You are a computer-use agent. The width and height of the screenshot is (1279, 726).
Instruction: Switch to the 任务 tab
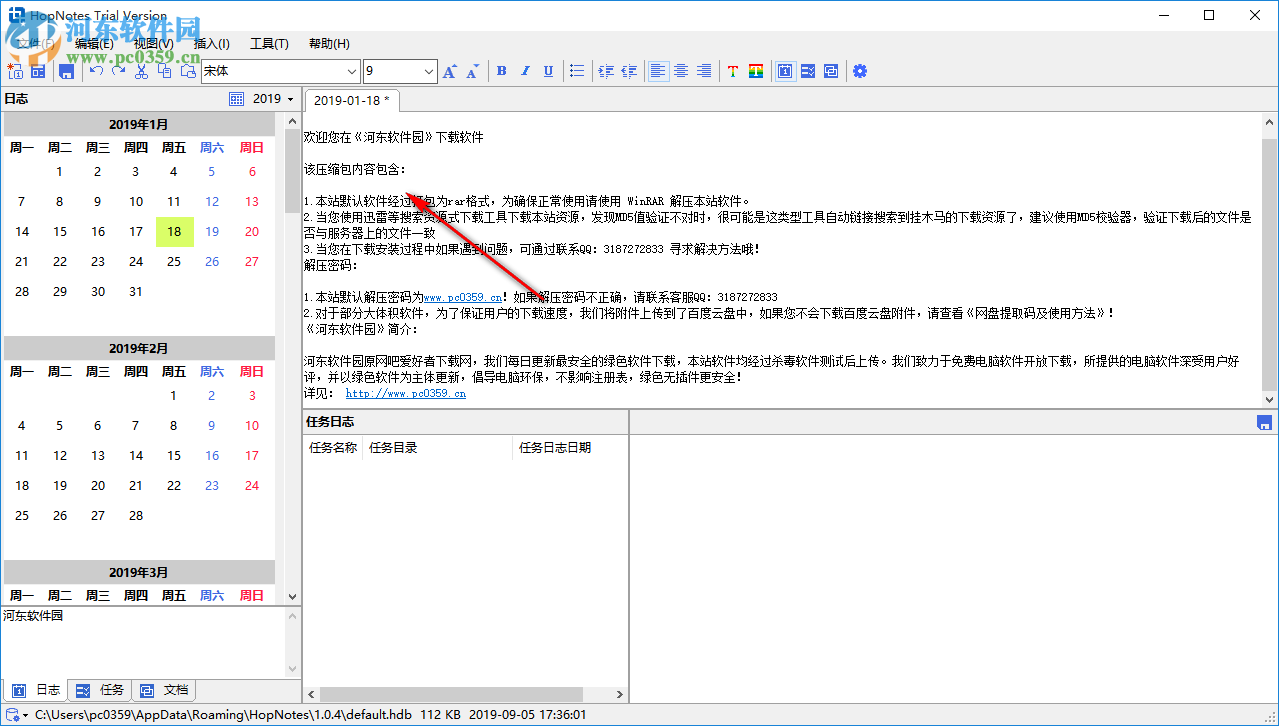click(x=99, y=689)
